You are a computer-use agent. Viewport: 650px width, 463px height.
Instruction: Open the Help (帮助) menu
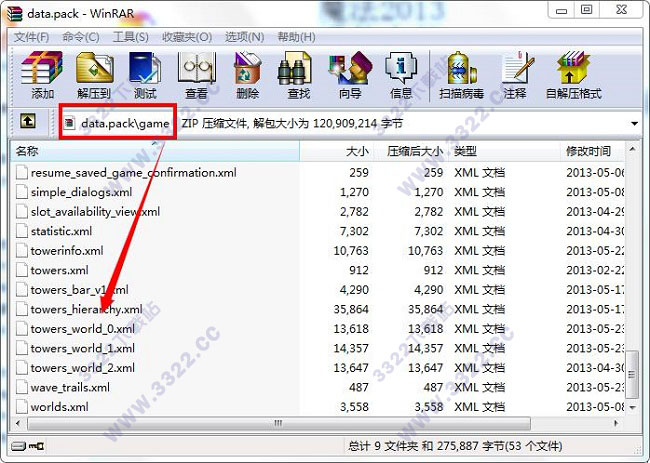click(x=296, y=37)
